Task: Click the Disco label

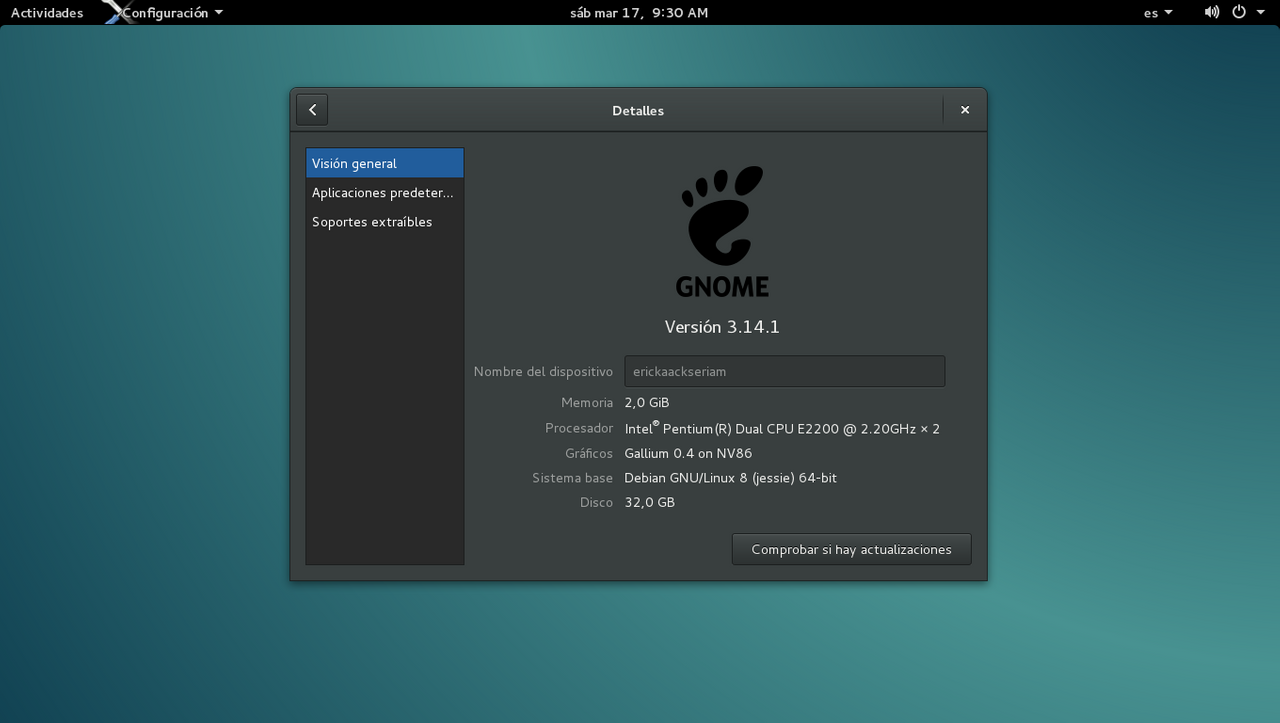Action: coord(596,502)
